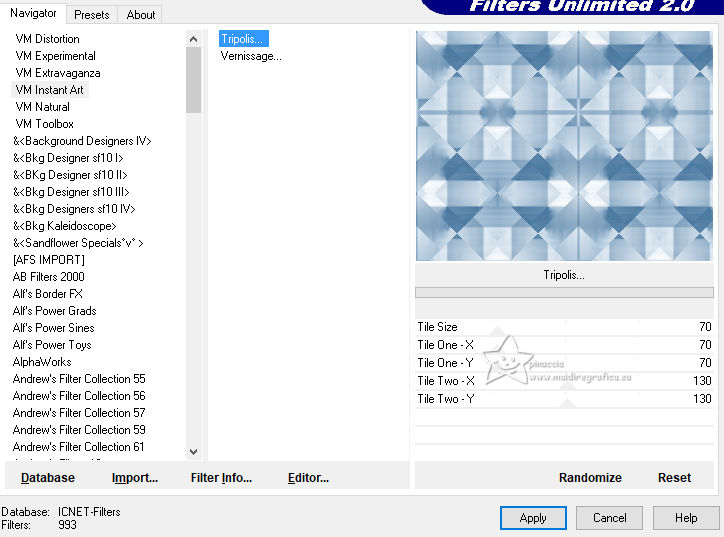Pick &<Bkg Designer sf10 III> category
724x537 pixels.
(x=71, y=192)
